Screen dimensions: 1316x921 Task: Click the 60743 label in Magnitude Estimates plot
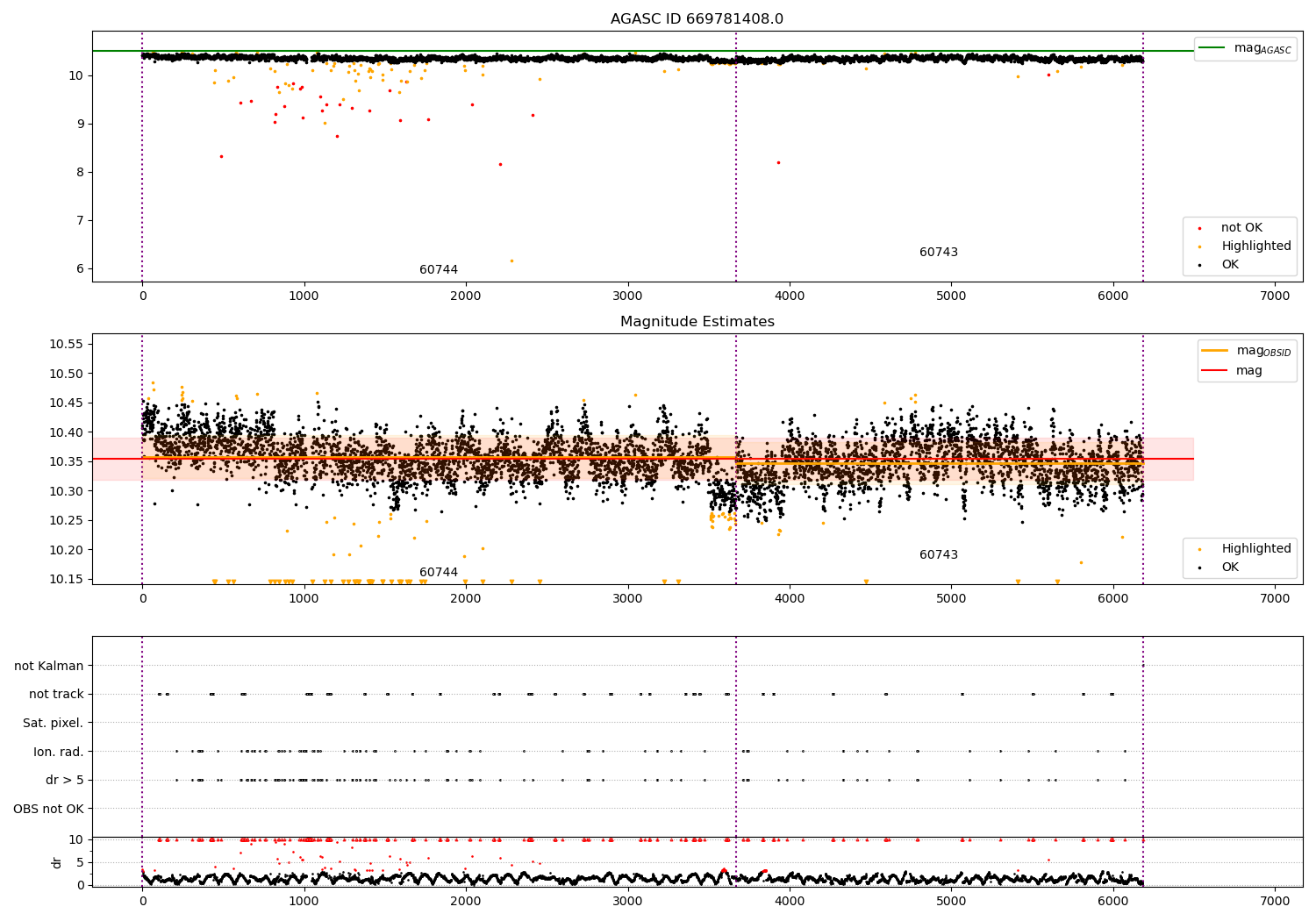tap(939, 555)
